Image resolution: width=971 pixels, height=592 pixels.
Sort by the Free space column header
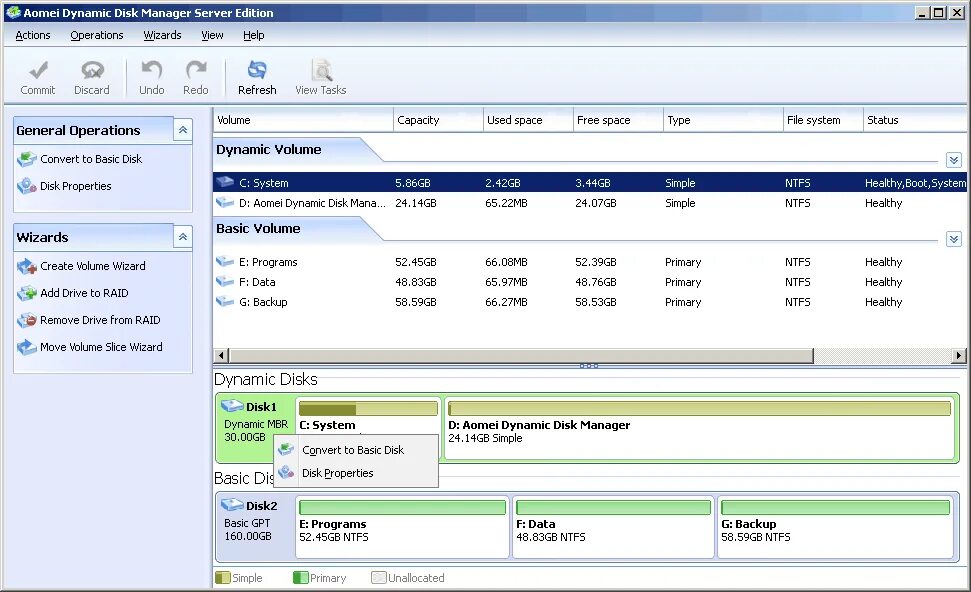(x=618, y=120)
